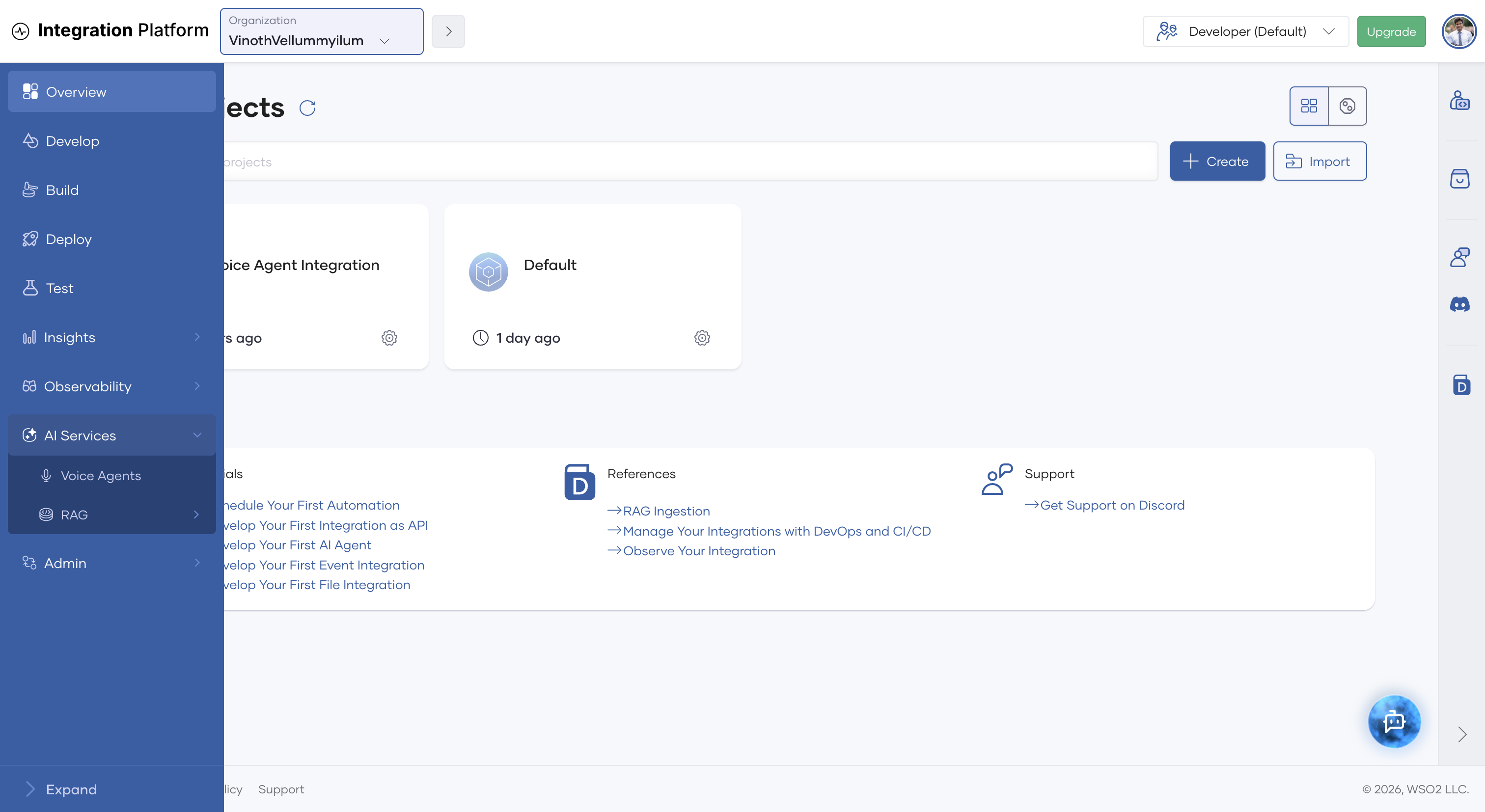Open the RAG Ingestion reference link
1485x812 pixels.
click(659, 511)
